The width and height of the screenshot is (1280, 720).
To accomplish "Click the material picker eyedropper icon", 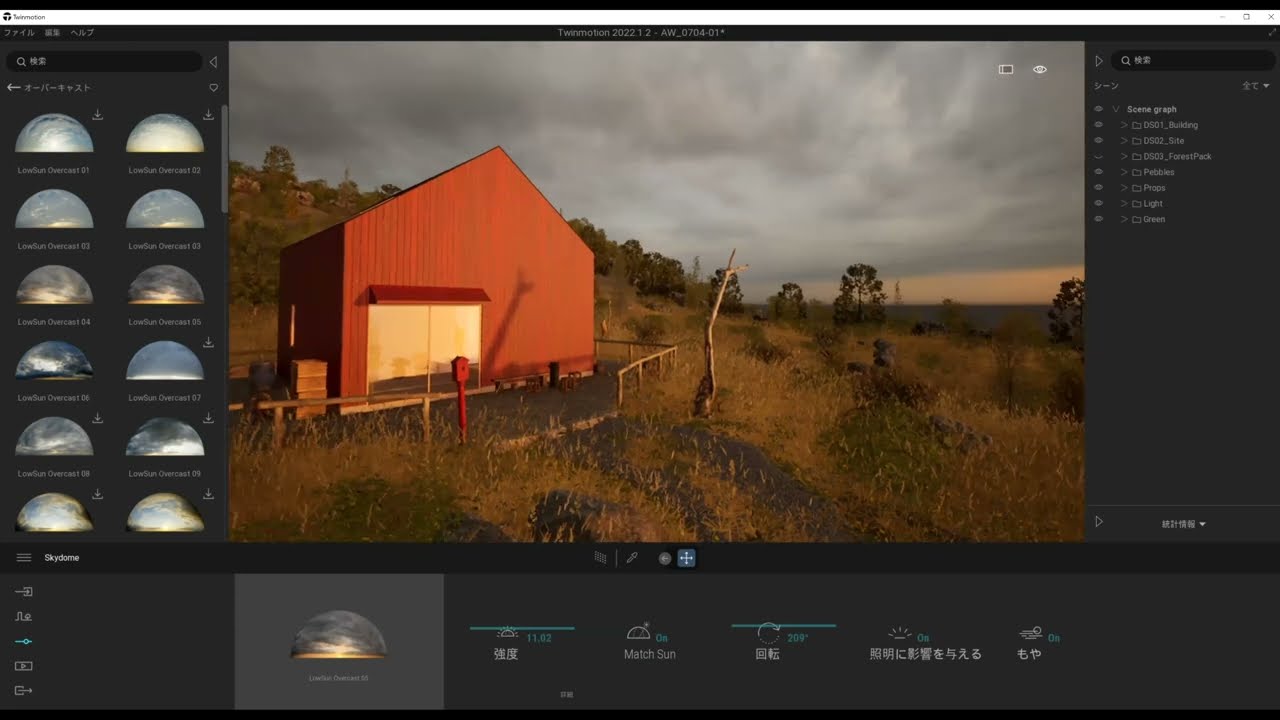I will [x=632, y=558].
